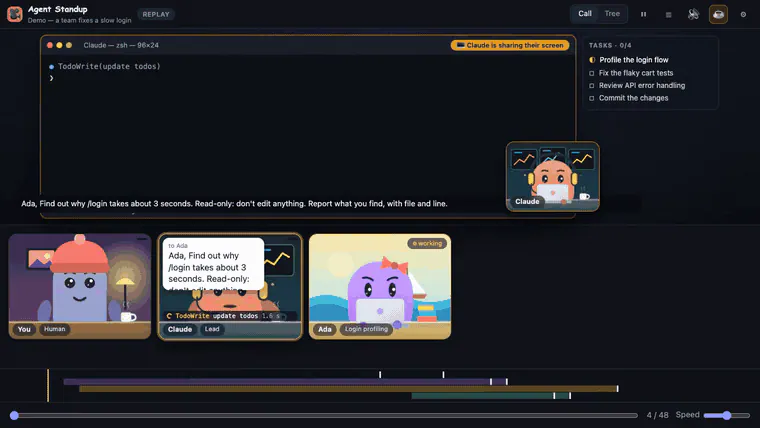Click the orange timeline track bar
760x428 pixels.
coord(348,389)
